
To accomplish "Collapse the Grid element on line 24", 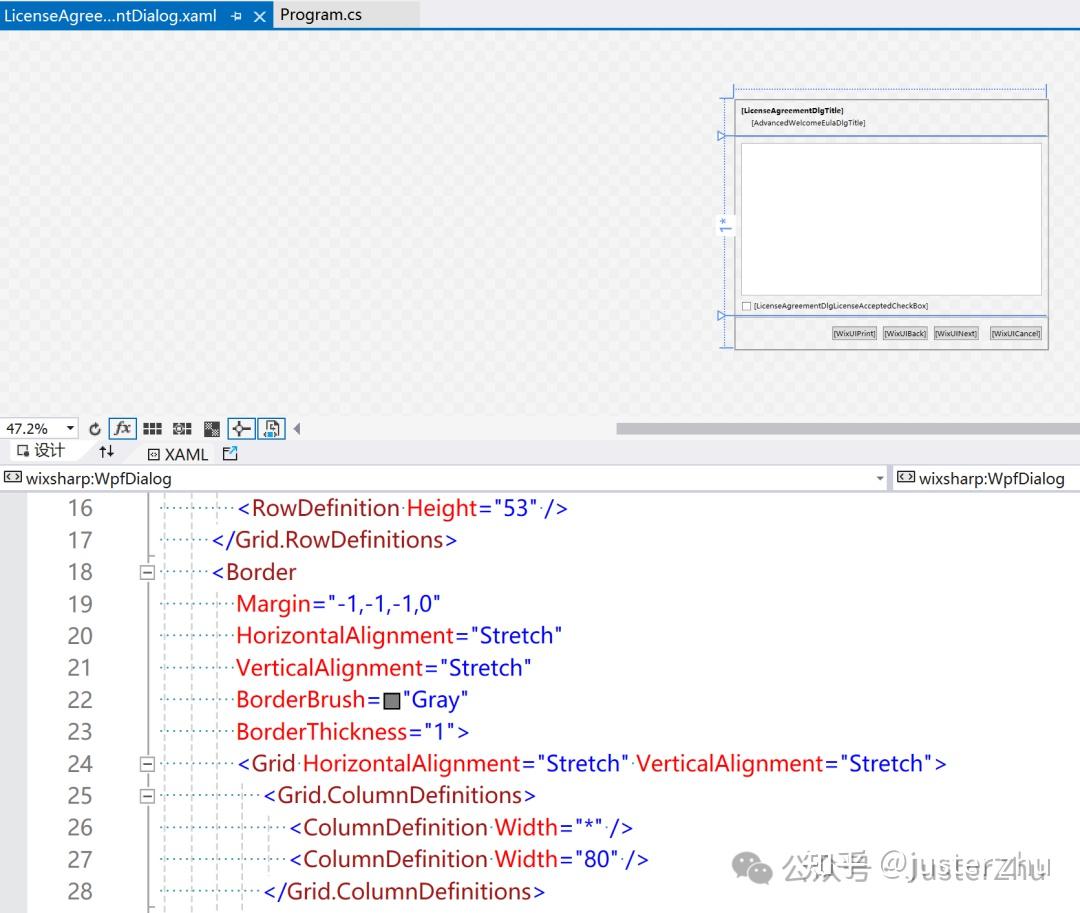I will (x=147, y=764).
